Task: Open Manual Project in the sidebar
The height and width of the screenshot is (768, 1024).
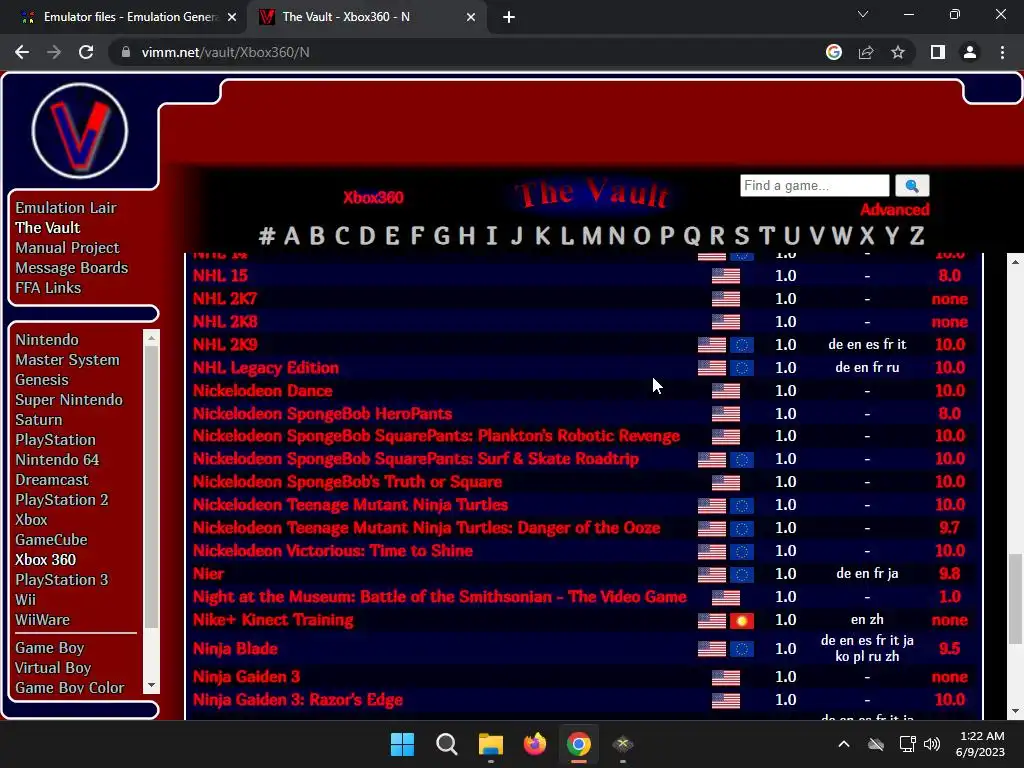Action: [67, 248]
